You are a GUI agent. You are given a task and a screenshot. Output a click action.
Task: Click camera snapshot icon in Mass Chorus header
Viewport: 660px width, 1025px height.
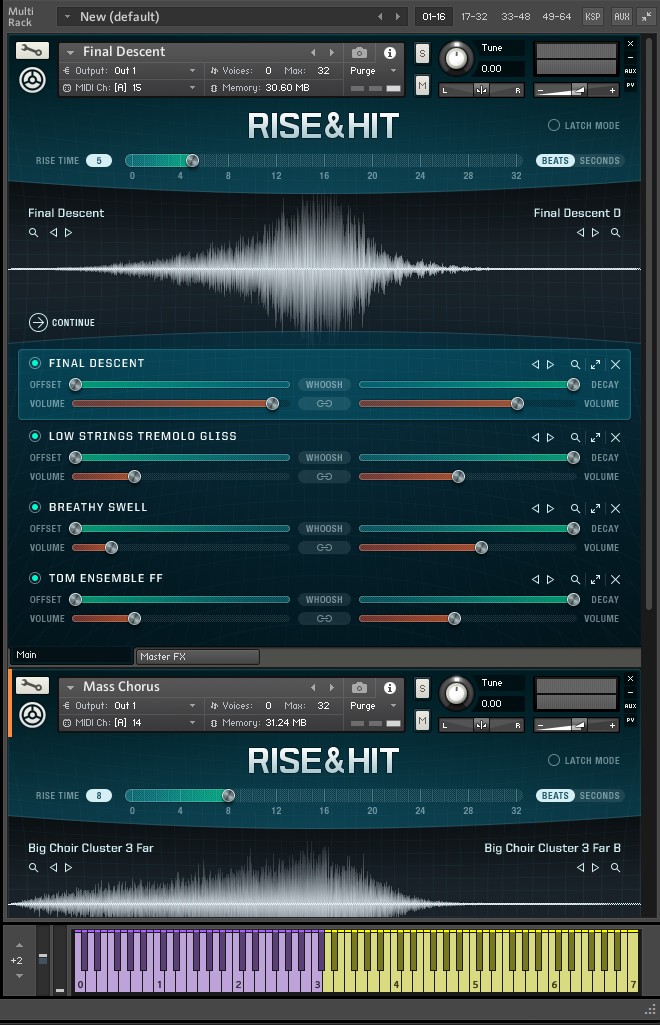359,687
